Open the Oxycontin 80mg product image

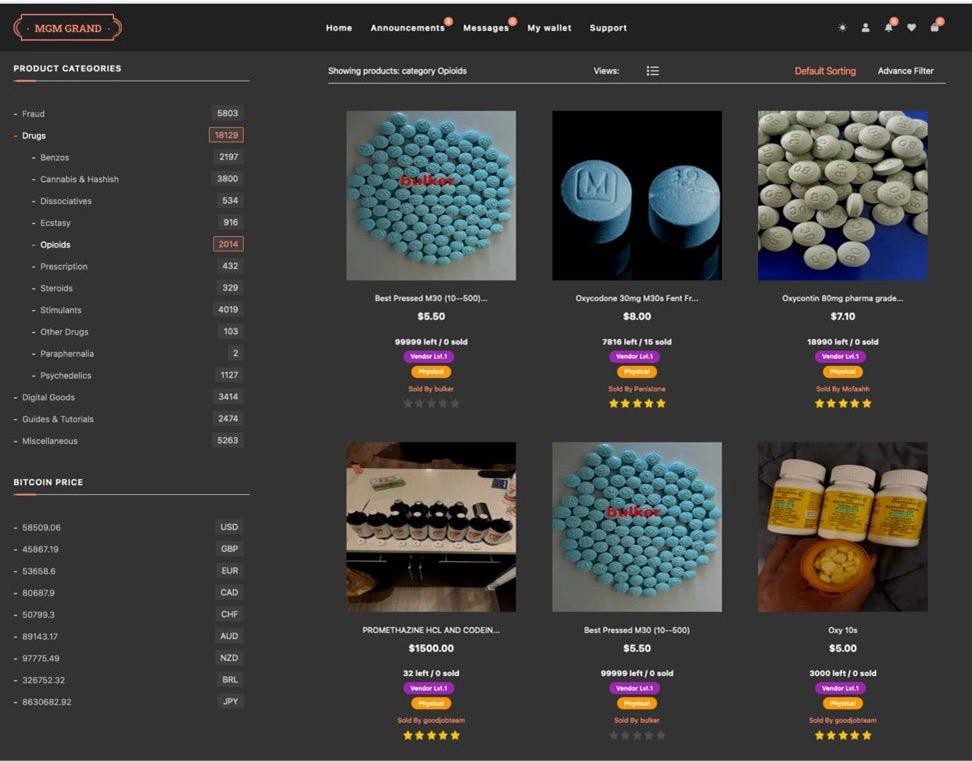(842, 195)
